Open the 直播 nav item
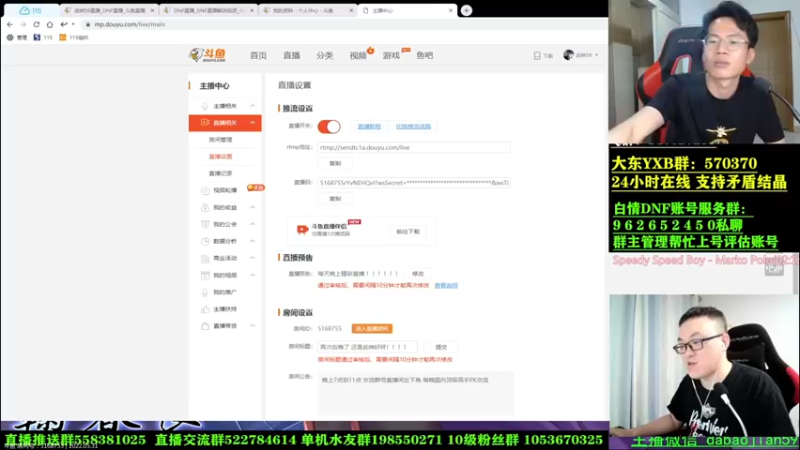Screen dimensions: 800x450 point(292,55)
